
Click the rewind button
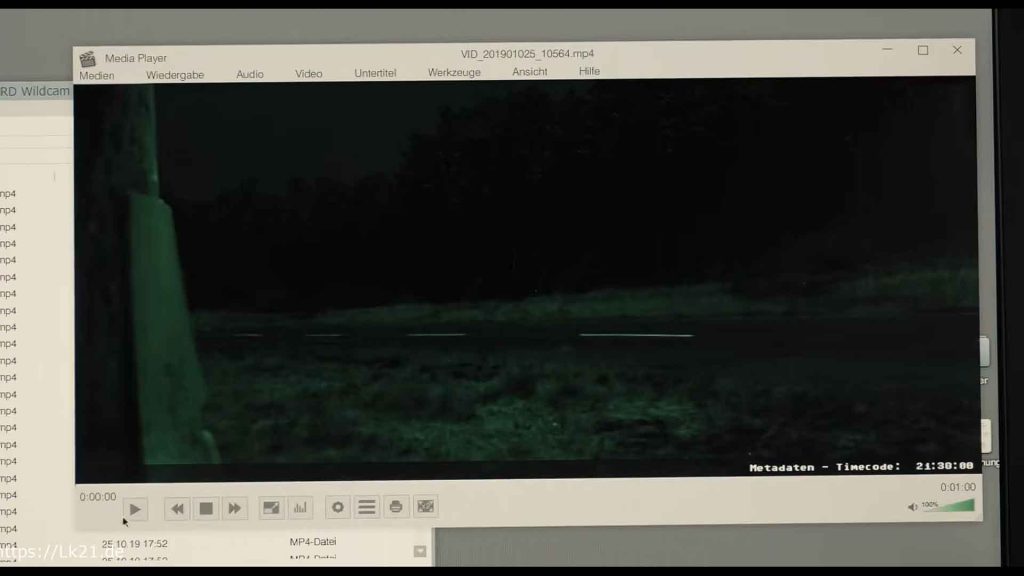177,508
